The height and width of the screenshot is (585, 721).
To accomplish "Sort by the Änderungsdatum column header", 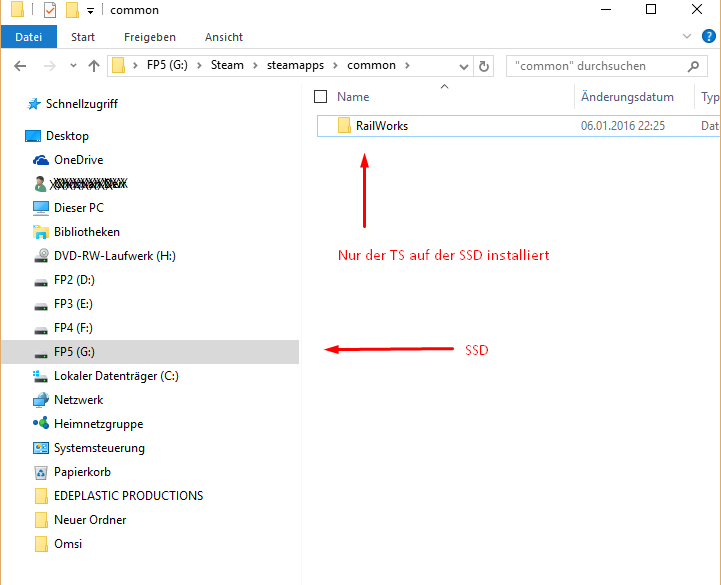I will tap(627, 97).
